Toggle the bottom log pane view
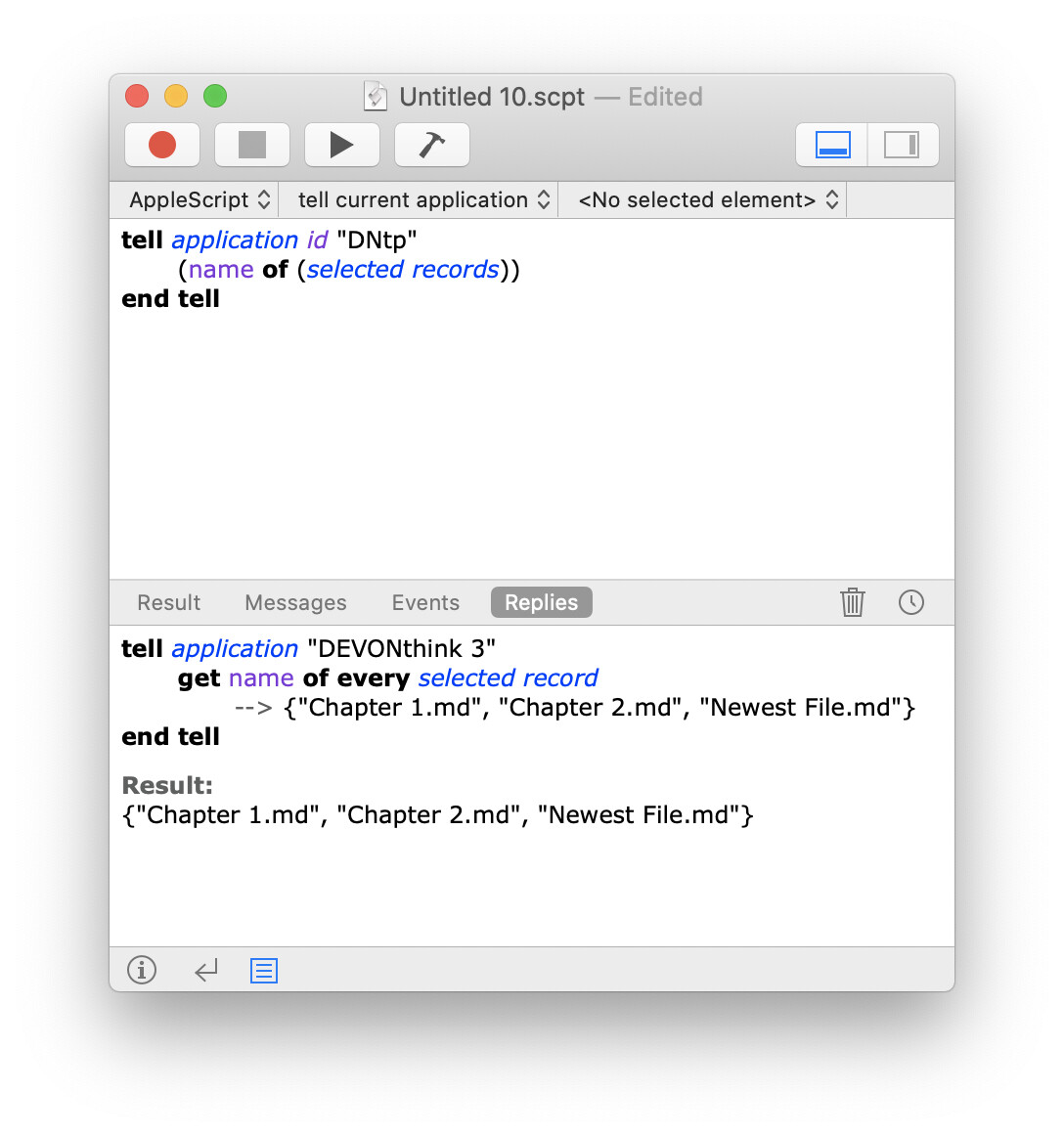 pos(832,145)
